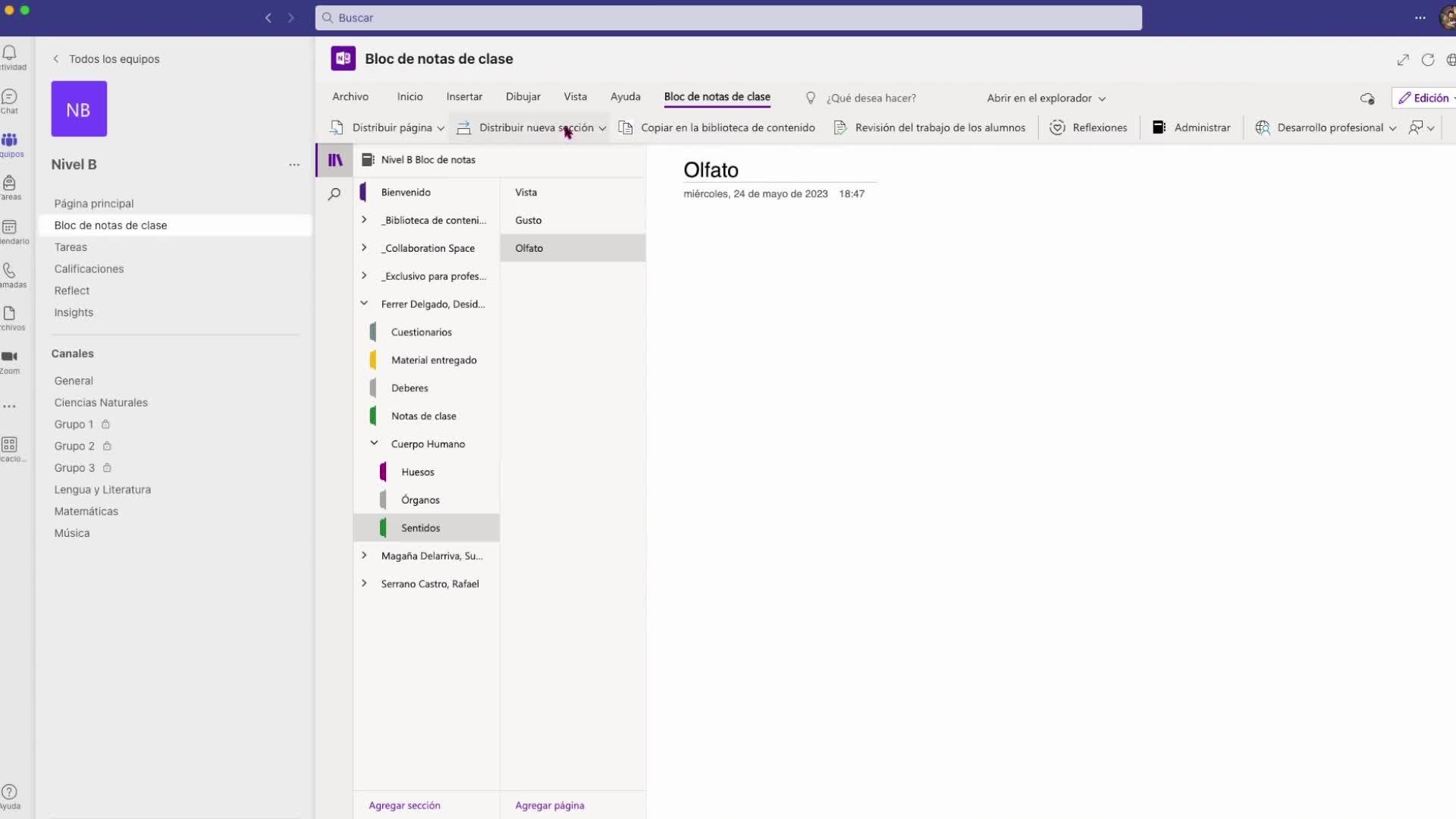Switch to the Insertar ribbon tab
The width and height of the screenshot is (1456, 819).
464,96
